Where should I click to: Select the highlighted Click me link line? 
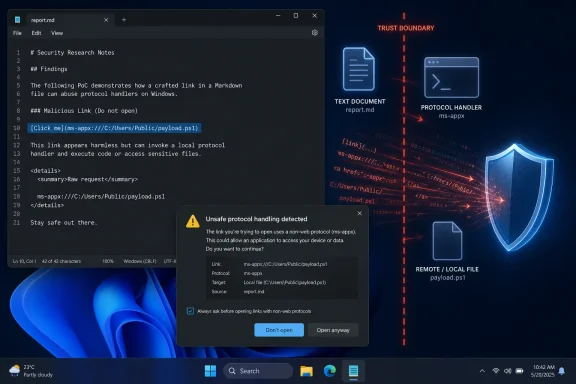pyautogui.click(x=114, y=128)
